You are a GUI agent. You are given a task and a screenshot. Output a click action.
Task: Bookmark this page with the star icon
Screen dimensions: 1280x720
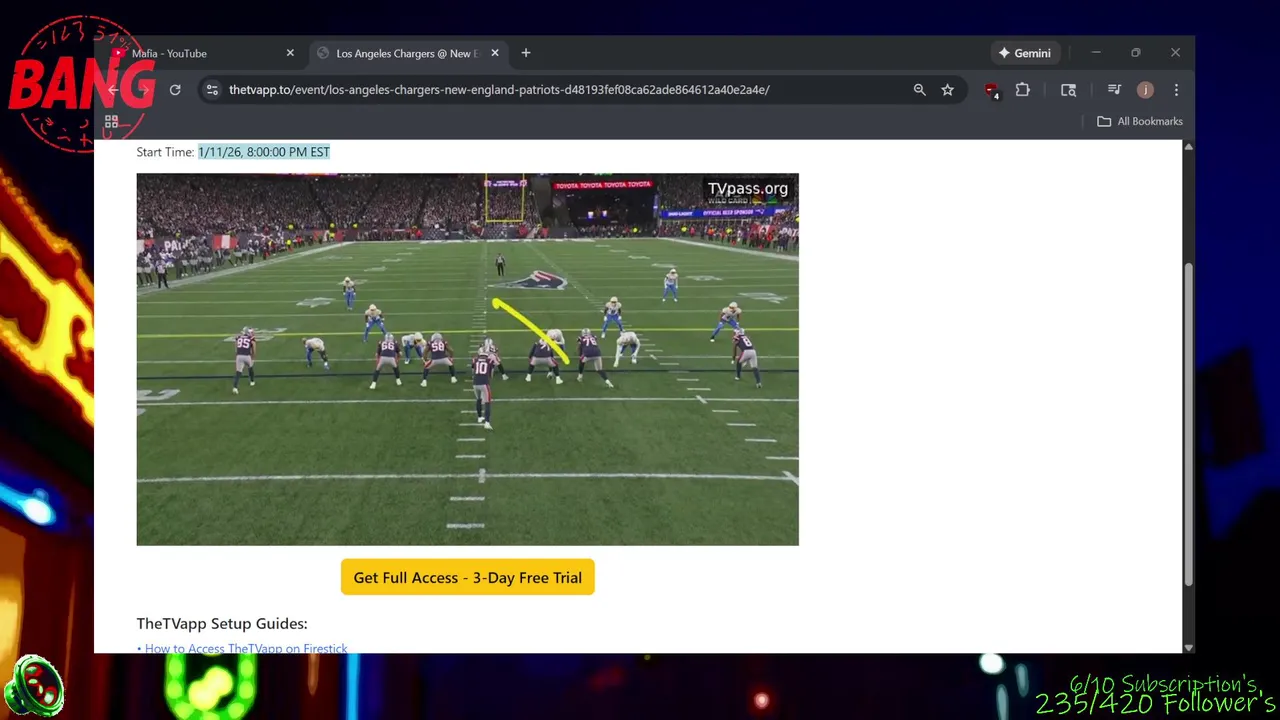coord(947,90)
